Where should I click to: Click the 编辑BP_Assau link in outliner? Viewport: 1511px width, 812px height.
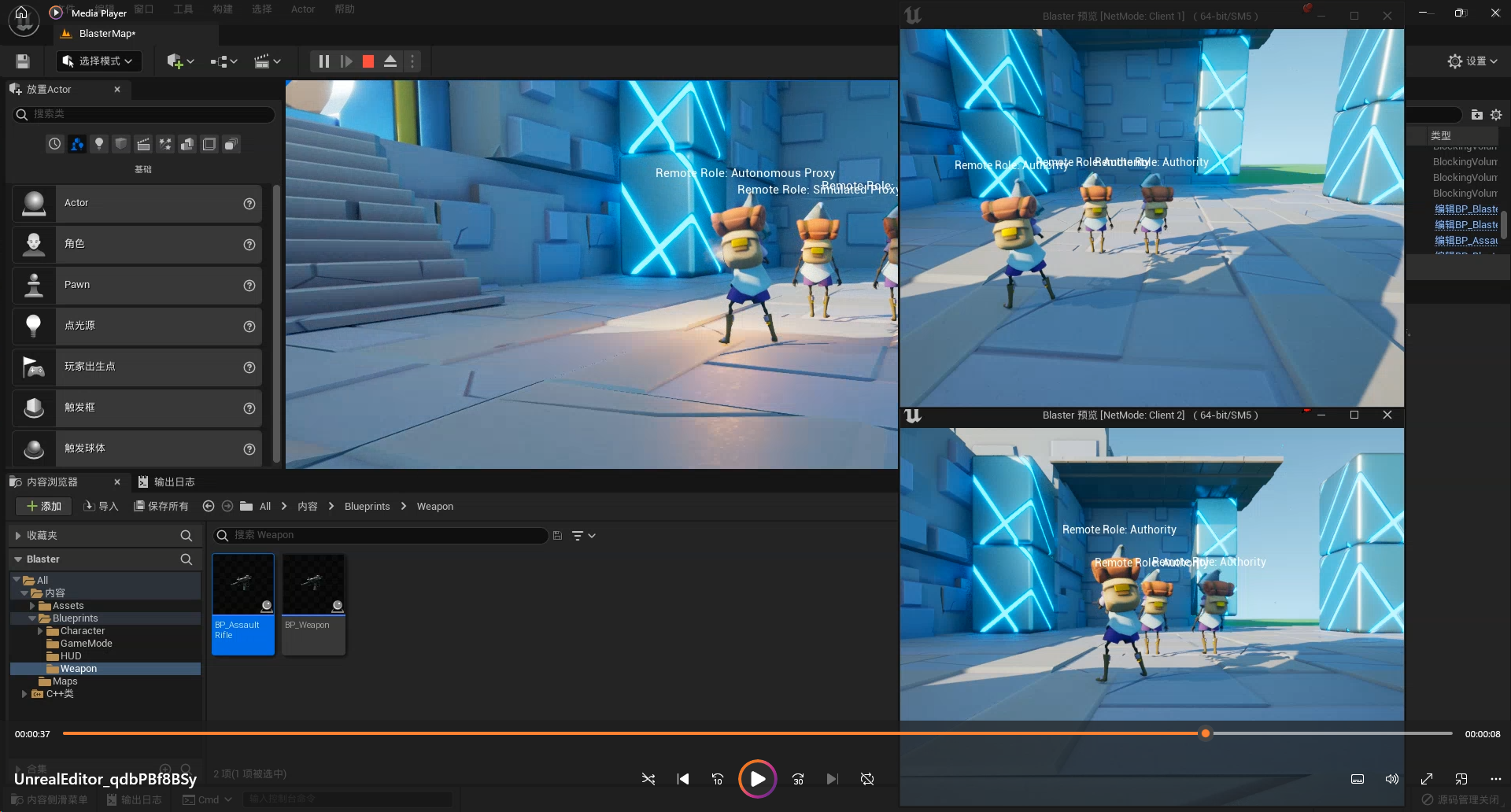pyautogui.click(x=1465, y=241)
